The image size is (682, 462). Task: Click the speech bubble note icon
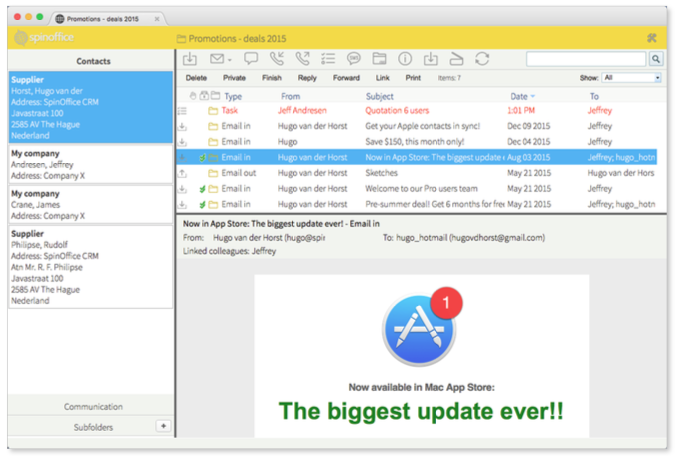click(x=251, y=58)
